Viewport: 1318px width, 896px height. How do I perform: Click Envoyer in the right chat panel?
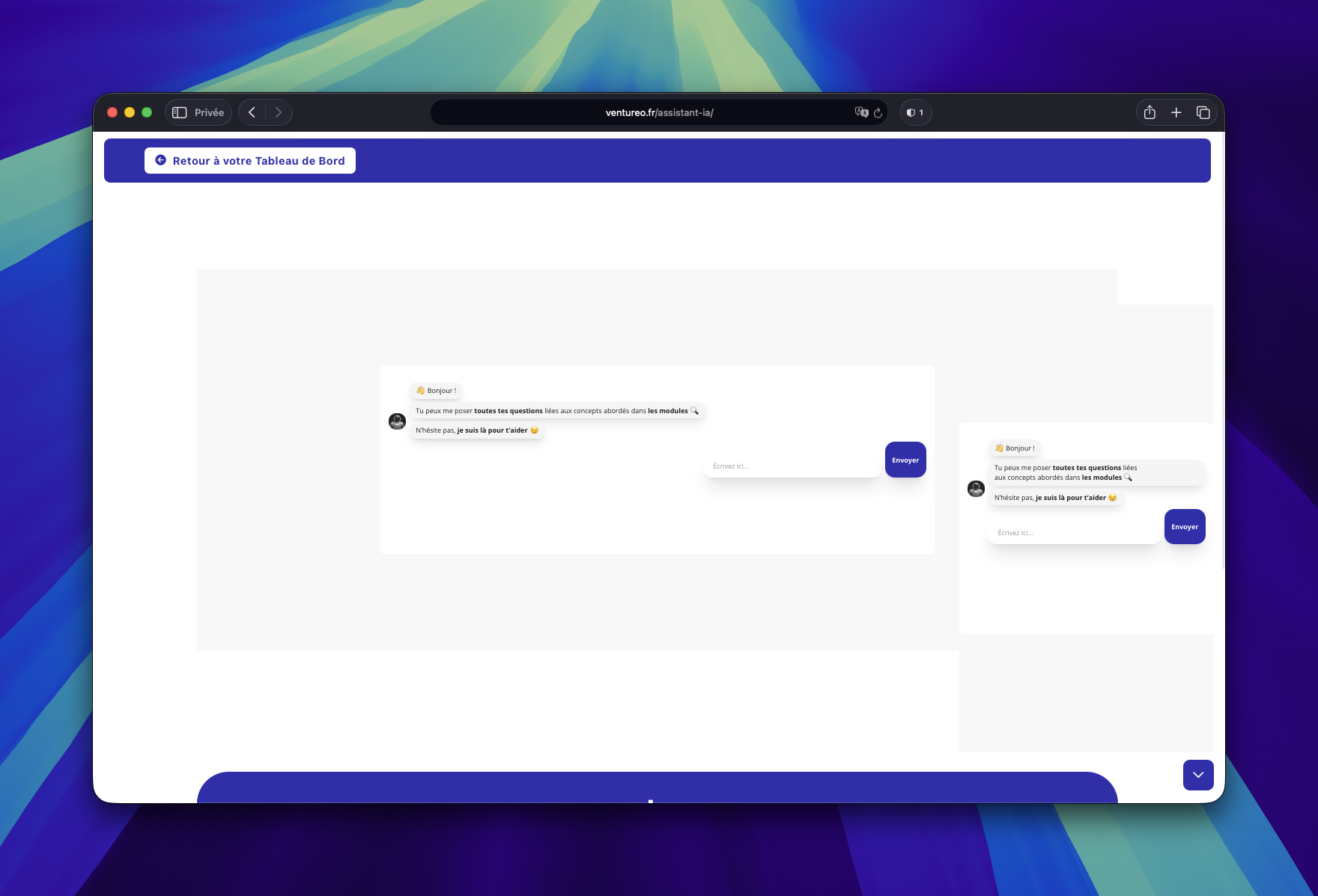pos(1185,526)
